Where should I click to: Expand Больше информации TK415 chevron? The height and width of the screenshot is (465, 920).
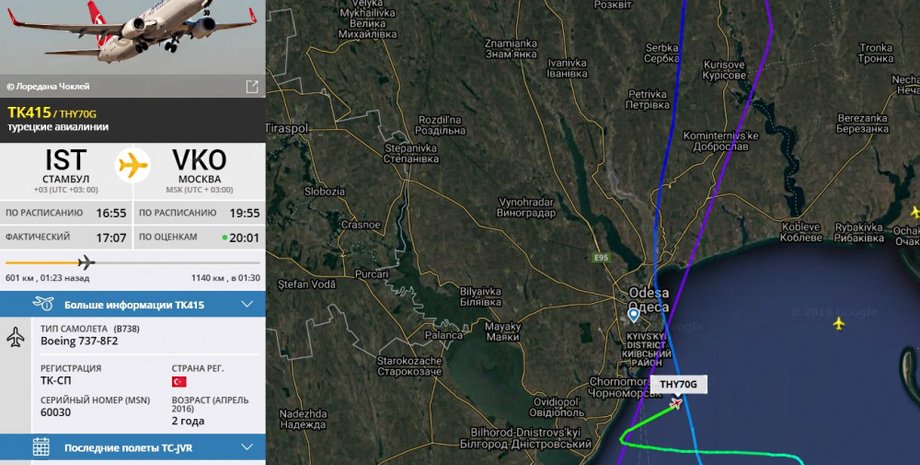coord(247,304)
